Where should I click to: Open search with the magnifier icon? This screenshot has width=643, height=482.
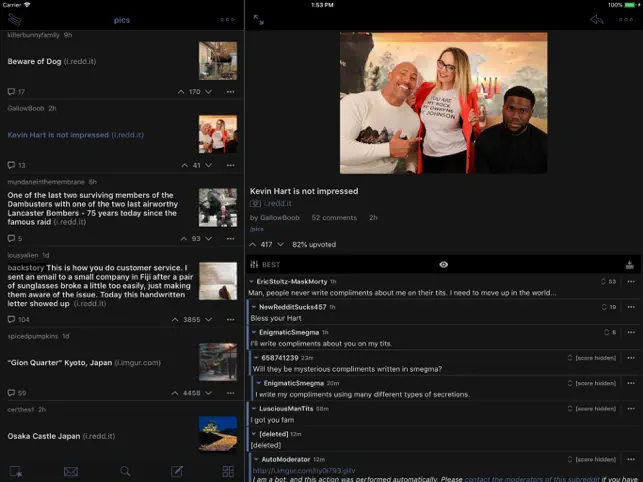(125, 471)
